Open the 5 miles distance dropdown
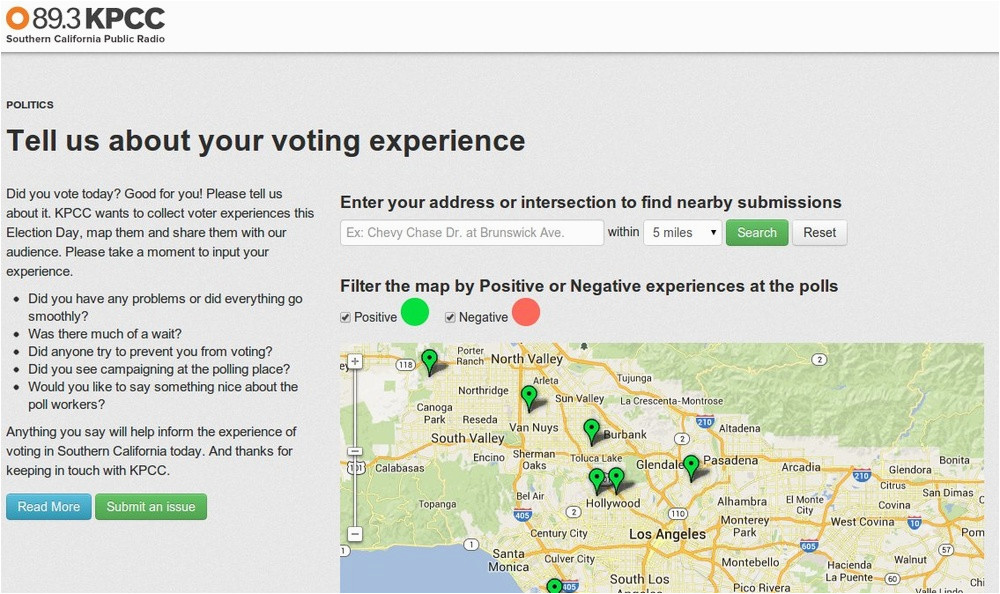Screen dimensions: 1000x594 coord(682,233)
